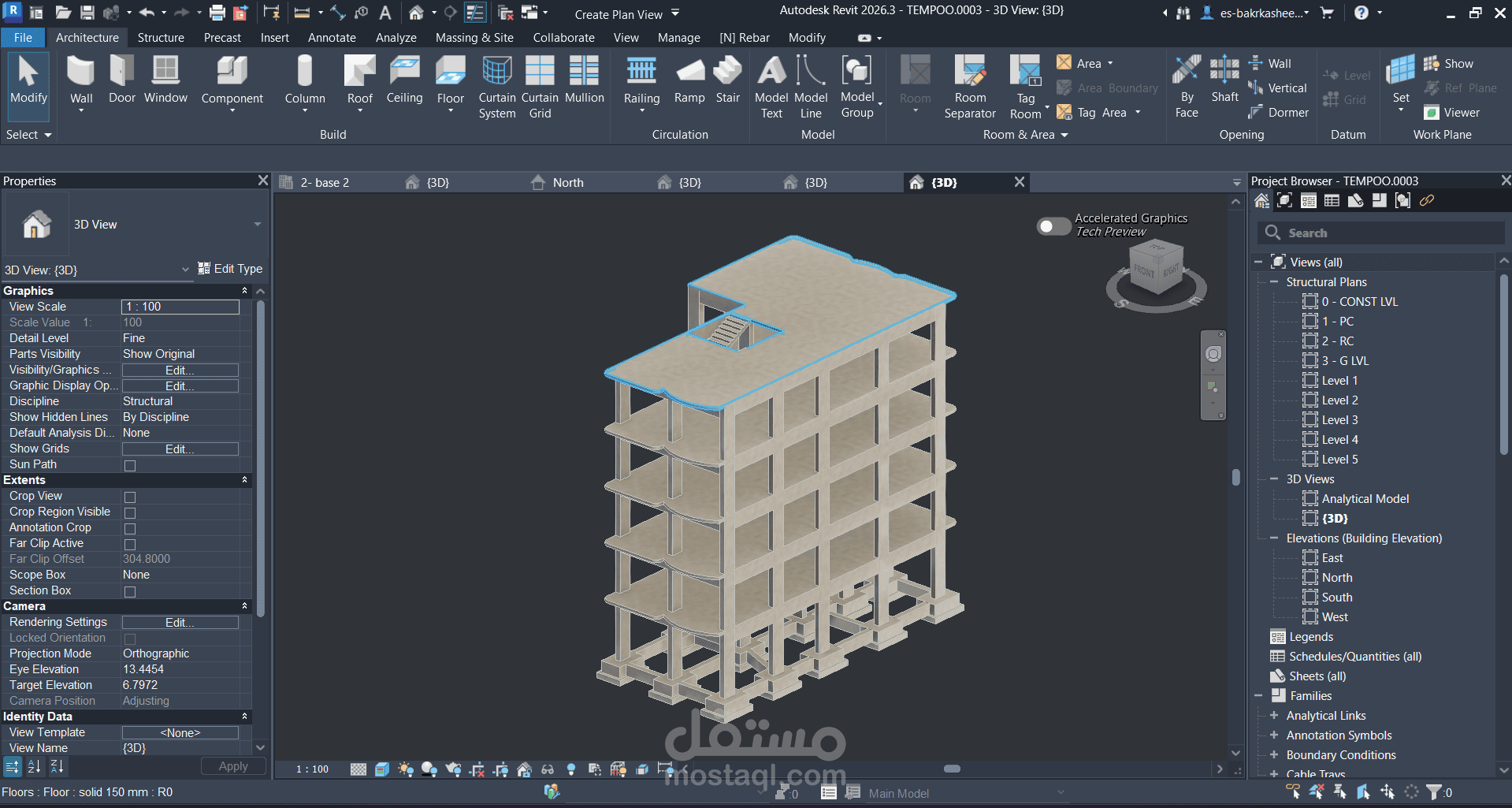Screen dimensions: 1512x808
Task: Enable the Crop View checkbox
Action: coord(130,497)
